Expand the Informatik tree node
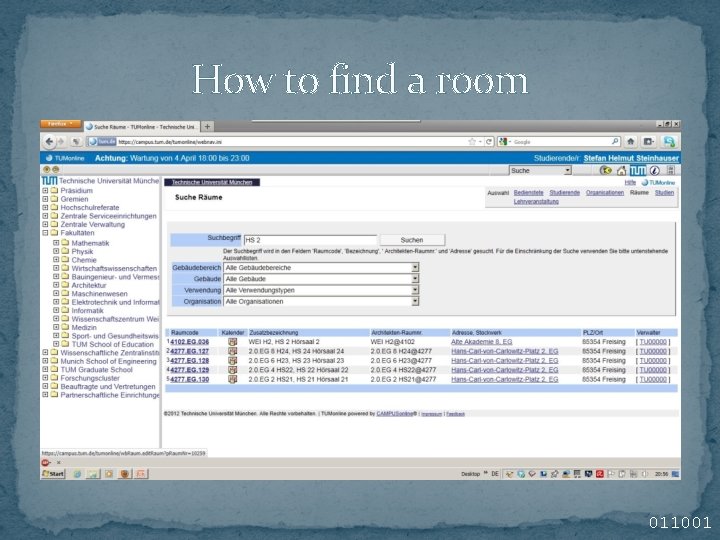 click(x=56, y=310)
